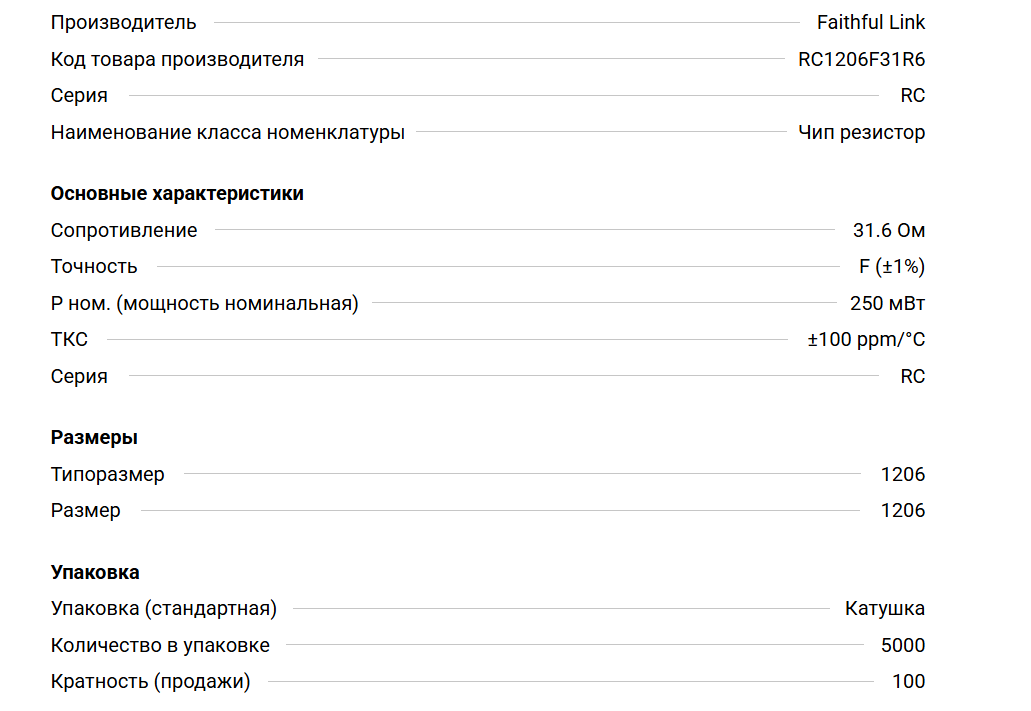
Task: Click the Faithful Link manufacturer value
Action: click(x=870, y=22)
